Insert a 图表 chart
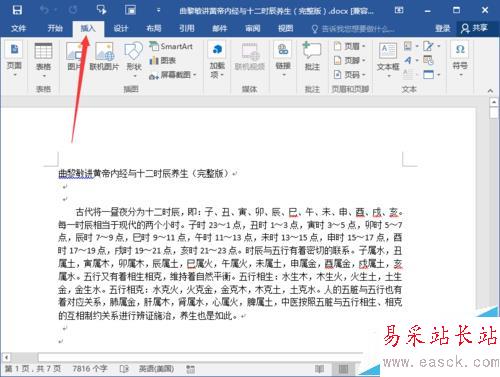 click(x=163, y=60)
